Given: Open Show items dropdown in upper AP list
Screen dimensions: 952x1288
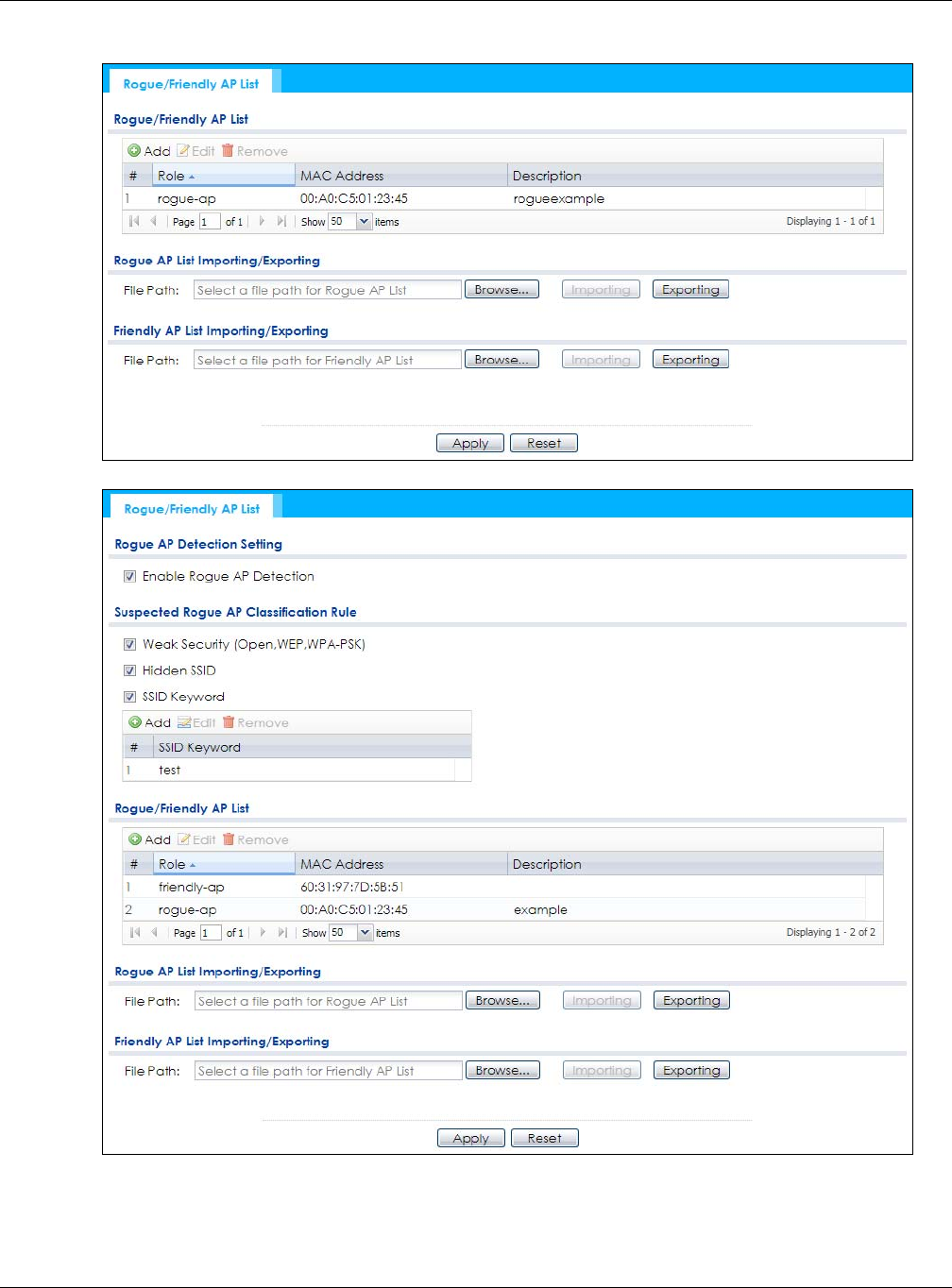Looking at the screenshot, I should [x=364, y=221].
